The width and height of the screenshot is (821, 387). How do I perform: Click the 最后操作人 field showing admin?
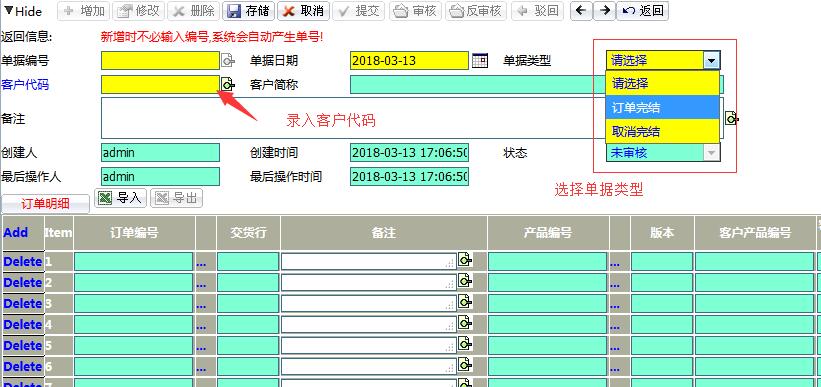160,176
